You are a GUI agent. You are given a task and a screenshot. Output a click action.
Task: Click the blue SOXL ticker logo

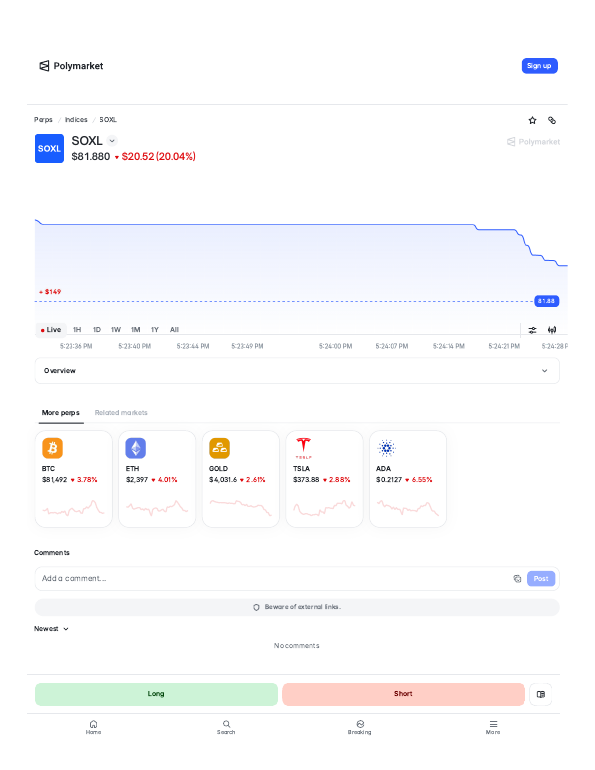[x=49, y=148]
